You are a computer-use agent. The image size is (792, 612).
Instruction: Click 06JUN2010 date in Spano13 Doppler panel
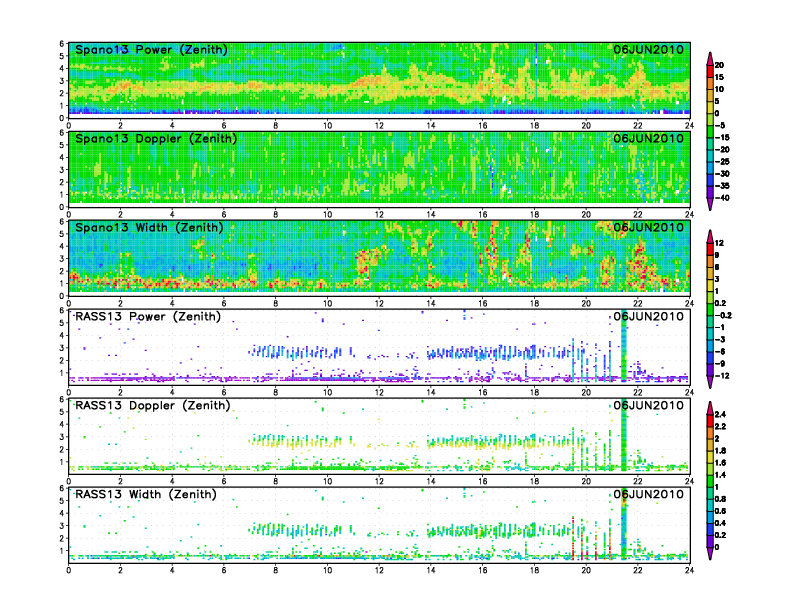[649, 139]
